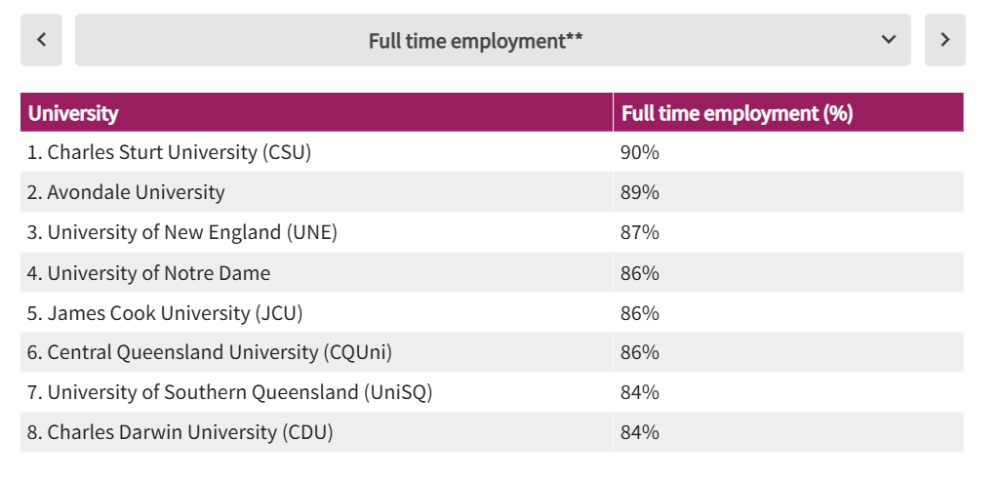Click the 90% employment value

coord(640,152)
